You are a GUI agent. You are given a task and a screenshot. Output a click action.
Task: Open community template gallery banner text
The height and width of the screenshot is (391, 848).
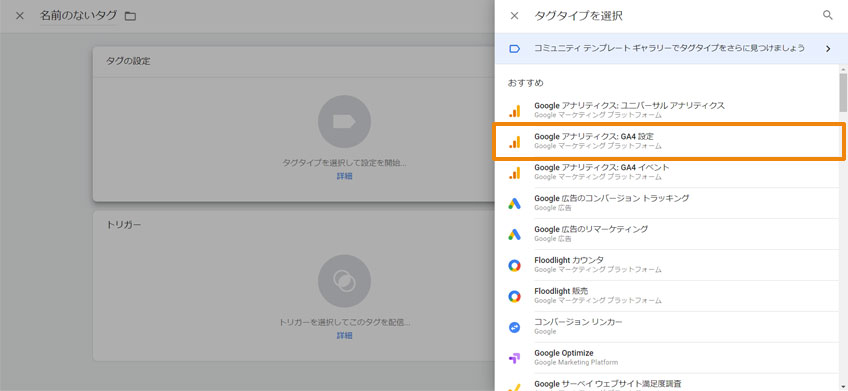pos(669,48)
